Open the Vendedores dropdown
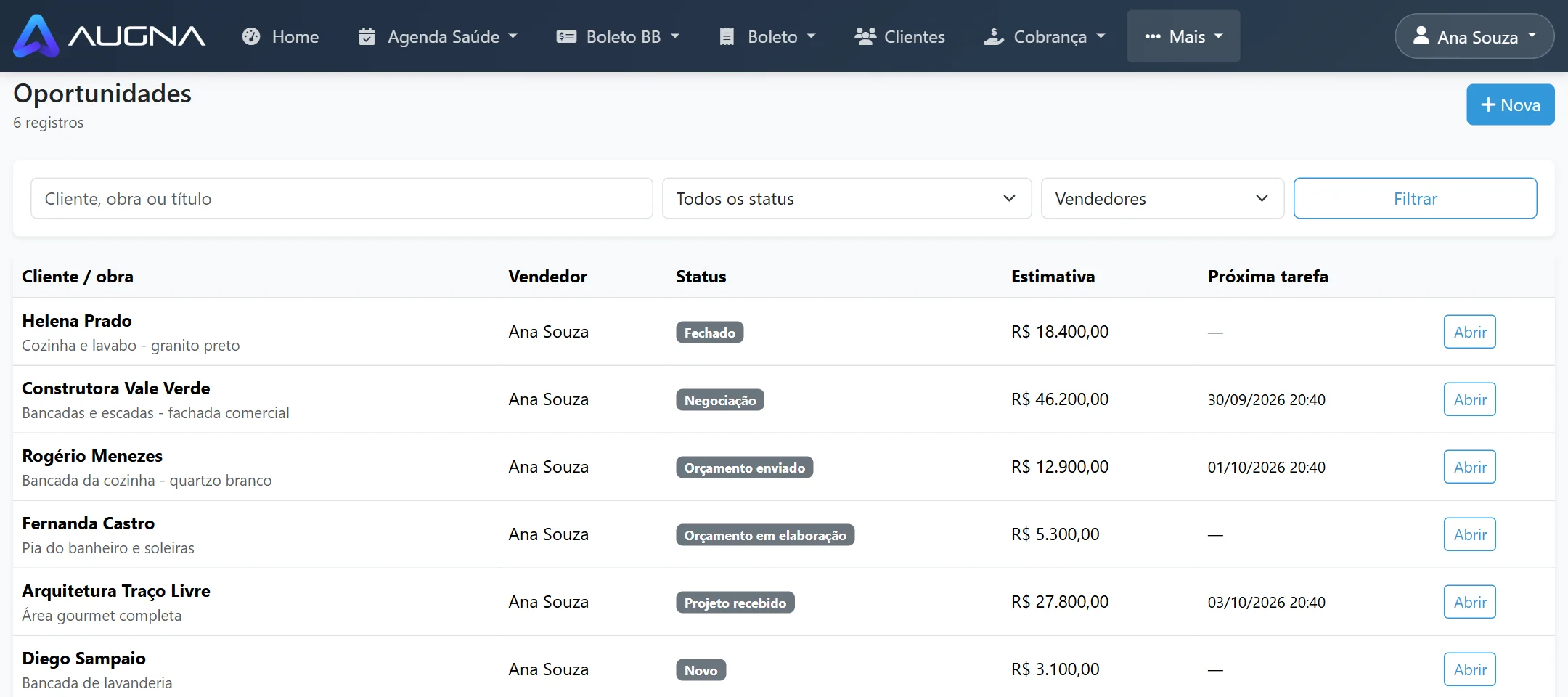 pyautogui.click(x=1162, y=198)
